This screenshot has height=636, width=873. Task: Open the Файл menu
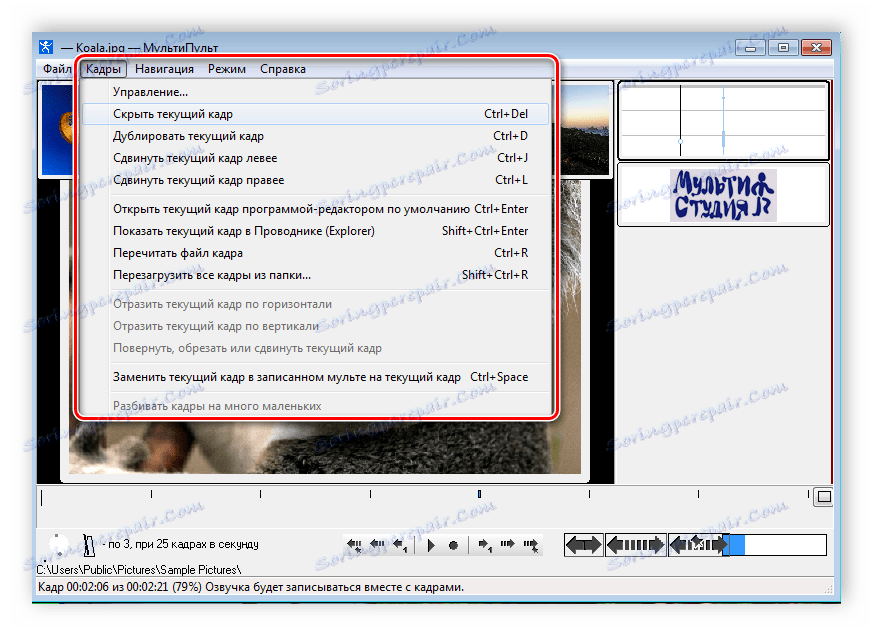[57, 69]
